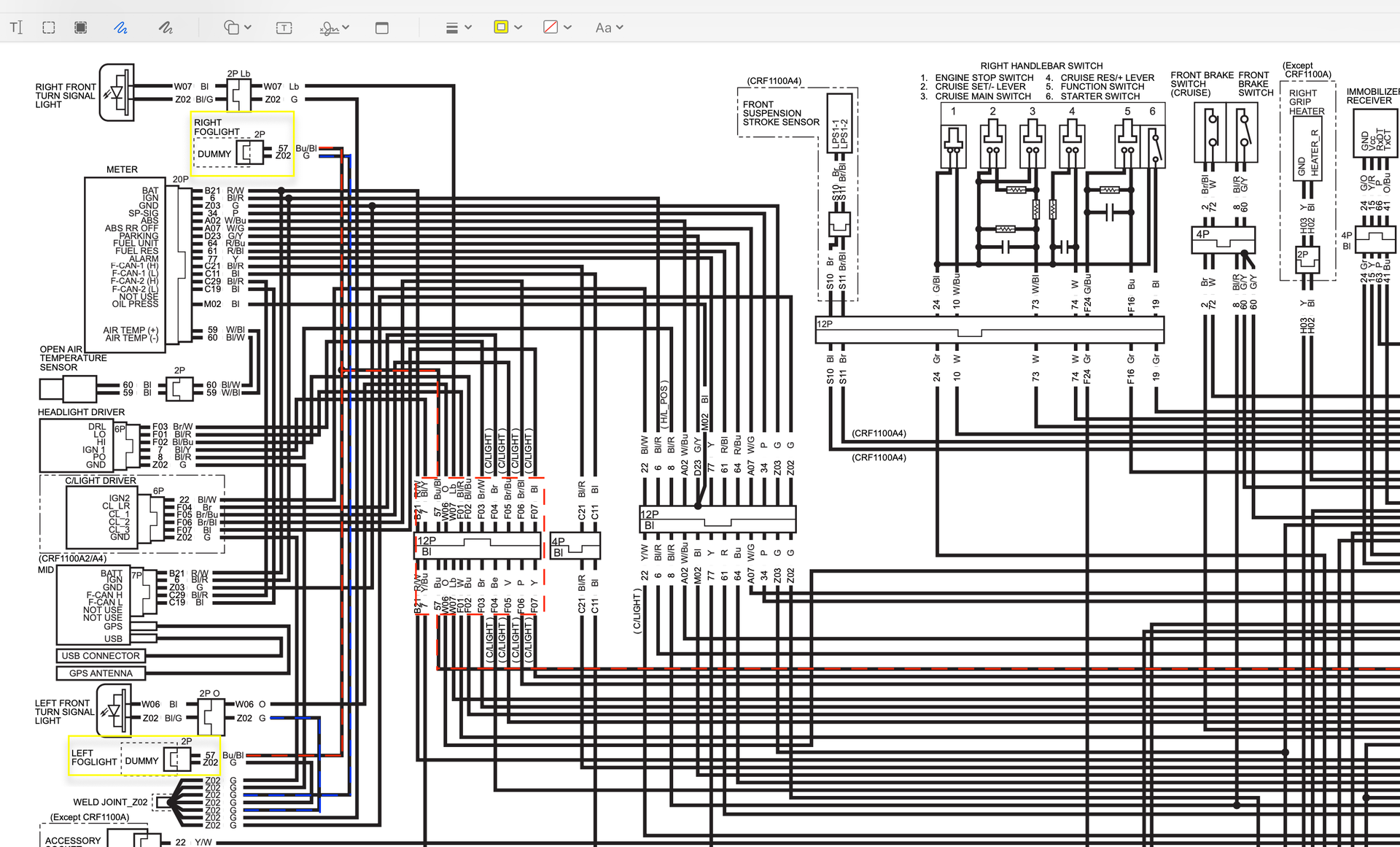Toggle the Draw pen tool

tap(166, 28)
